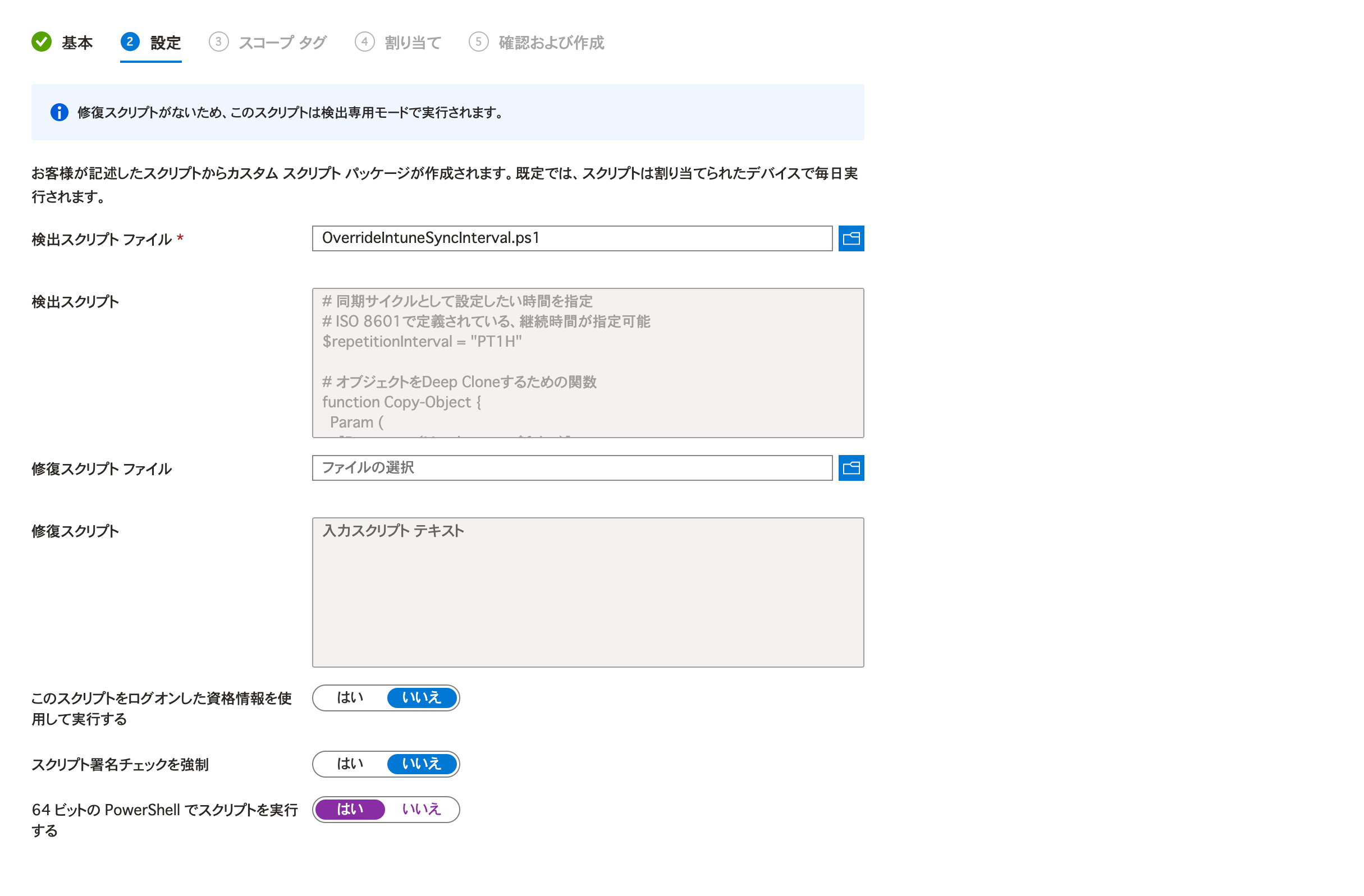
Task: Click the 修復スクリプト ファイル label
Action: (x=102, y=469)
